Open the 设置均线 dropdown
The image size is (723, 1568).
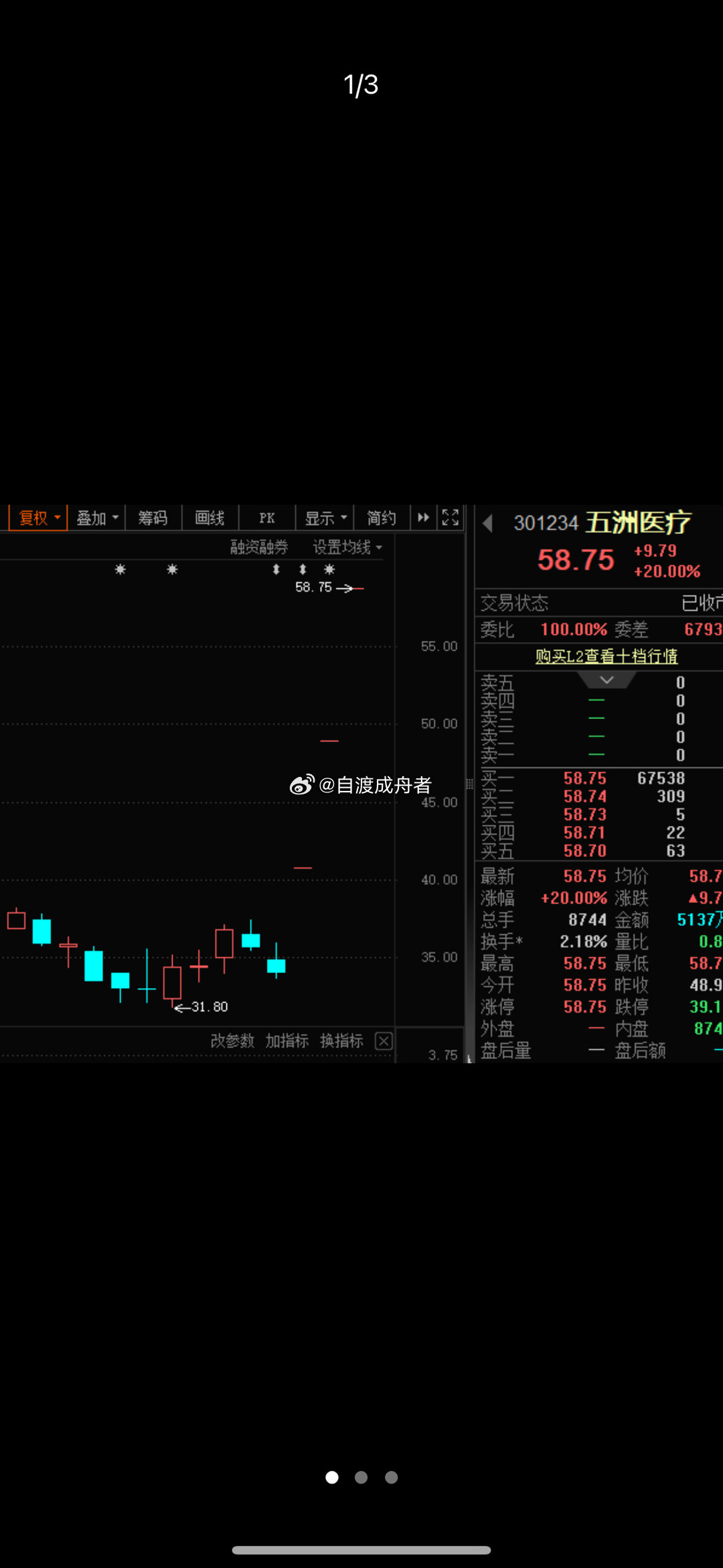click(x=347, y=547)
